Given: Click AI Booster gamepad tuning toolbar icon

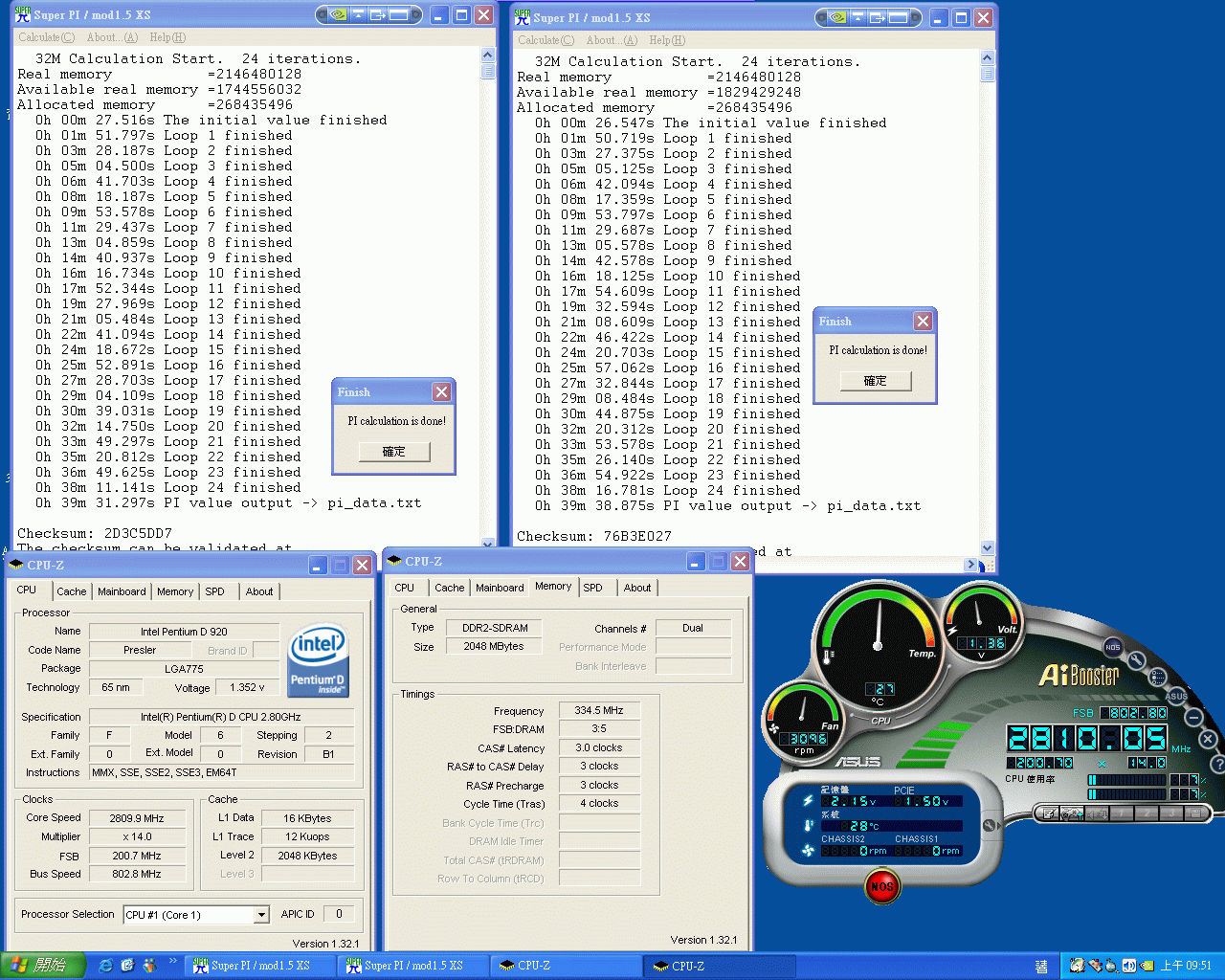Looking at the screenshot, I should point(1073,813).
